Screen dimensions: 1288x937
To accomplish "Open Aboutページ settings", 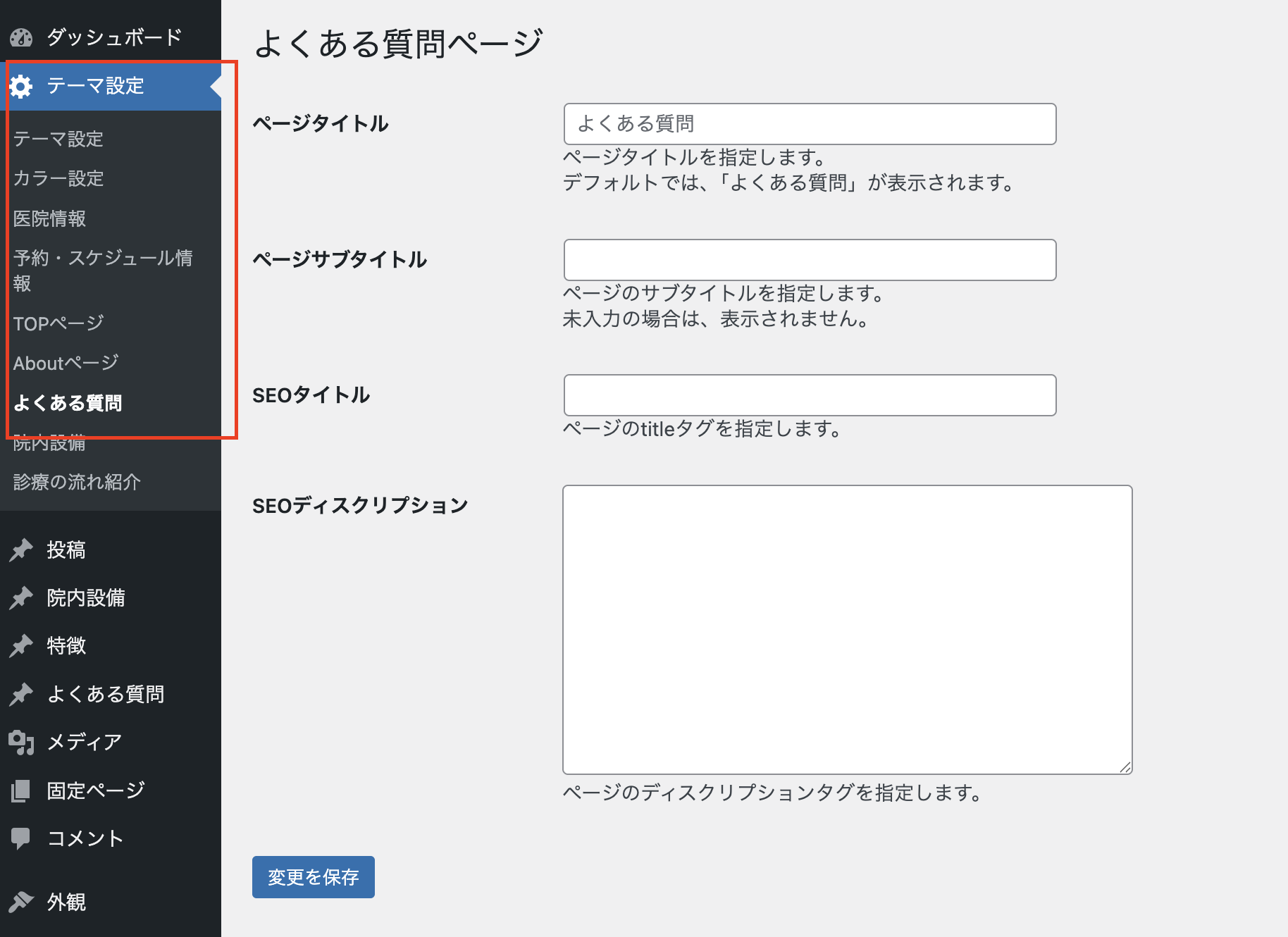I will (x=66, y=364).
